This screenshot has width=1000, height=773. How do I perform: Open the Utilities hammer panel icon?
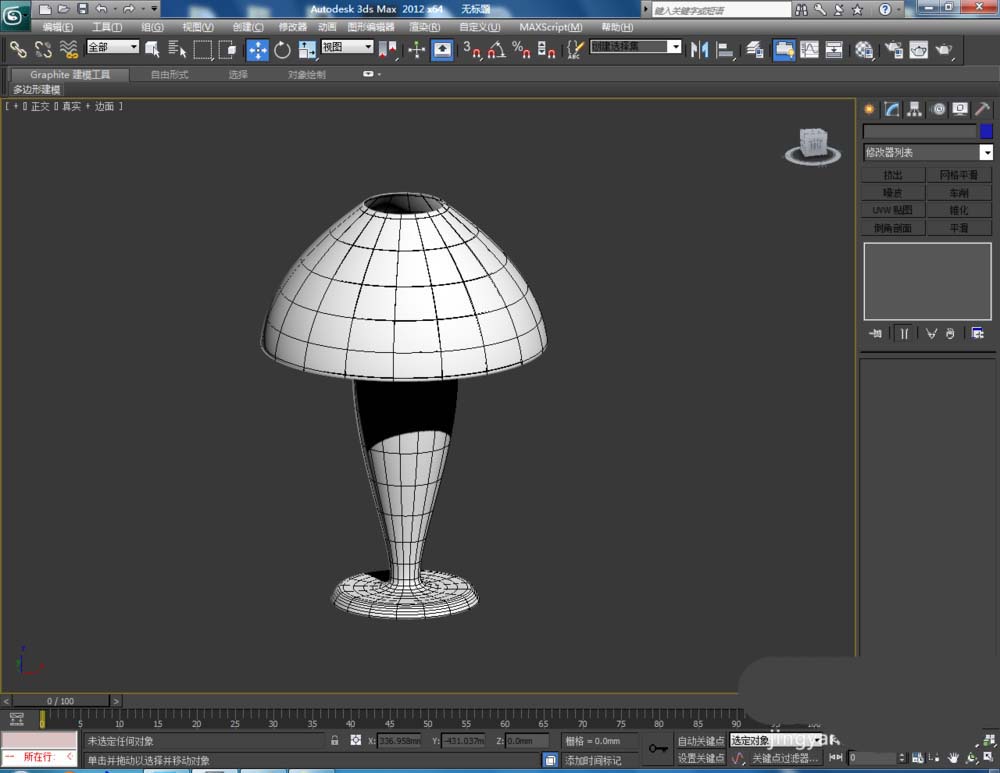[x=983, y=109]
